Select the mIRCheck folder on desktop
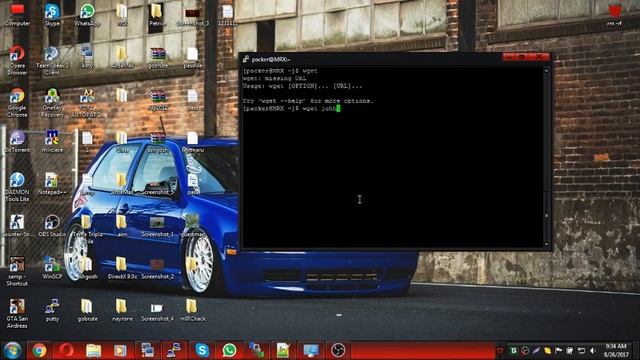 click(192, 310)
